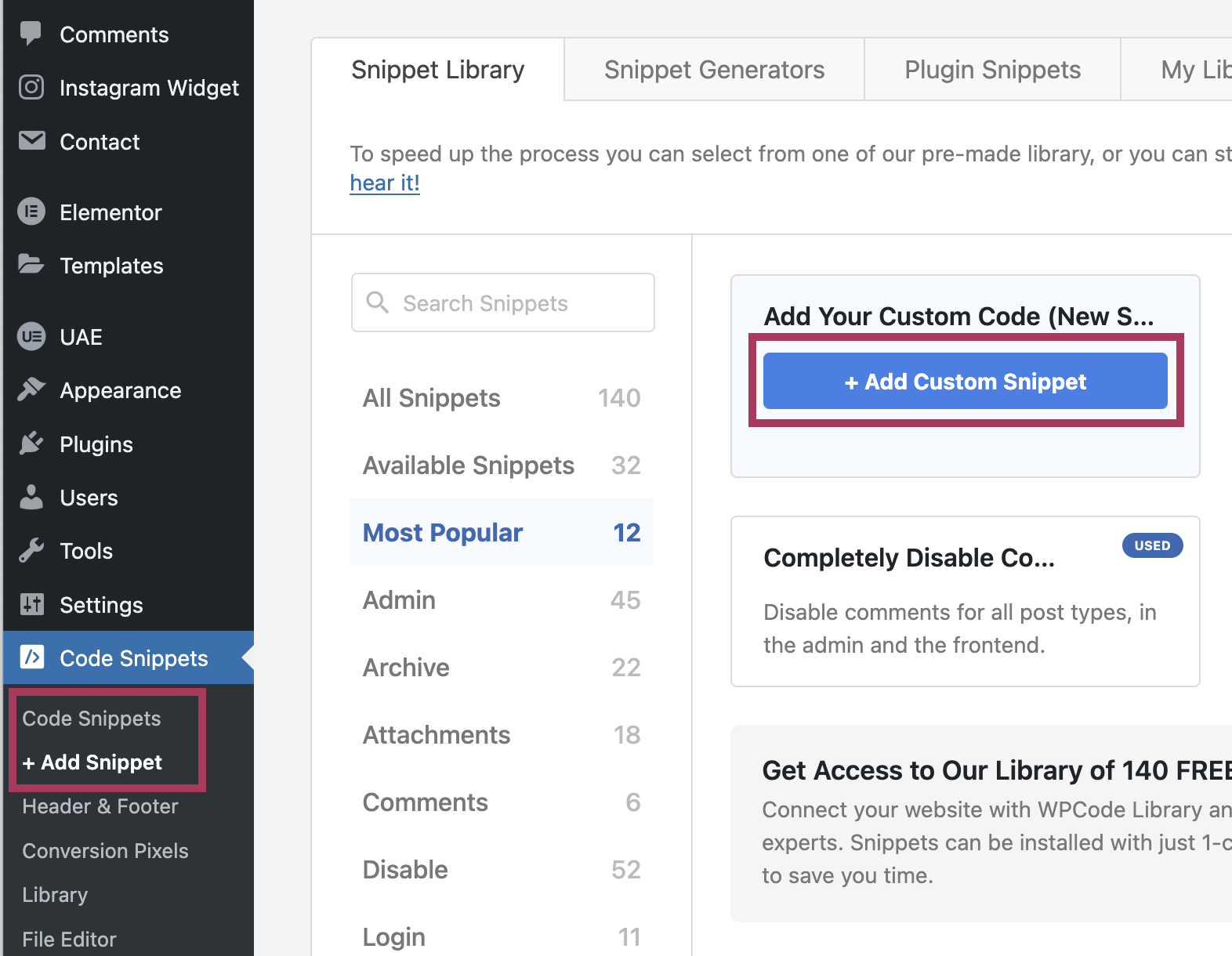The width and height of the screenshot is (1232, 956).
Task: Click the Contact envelope icon
Action: [x=31, y=141]
